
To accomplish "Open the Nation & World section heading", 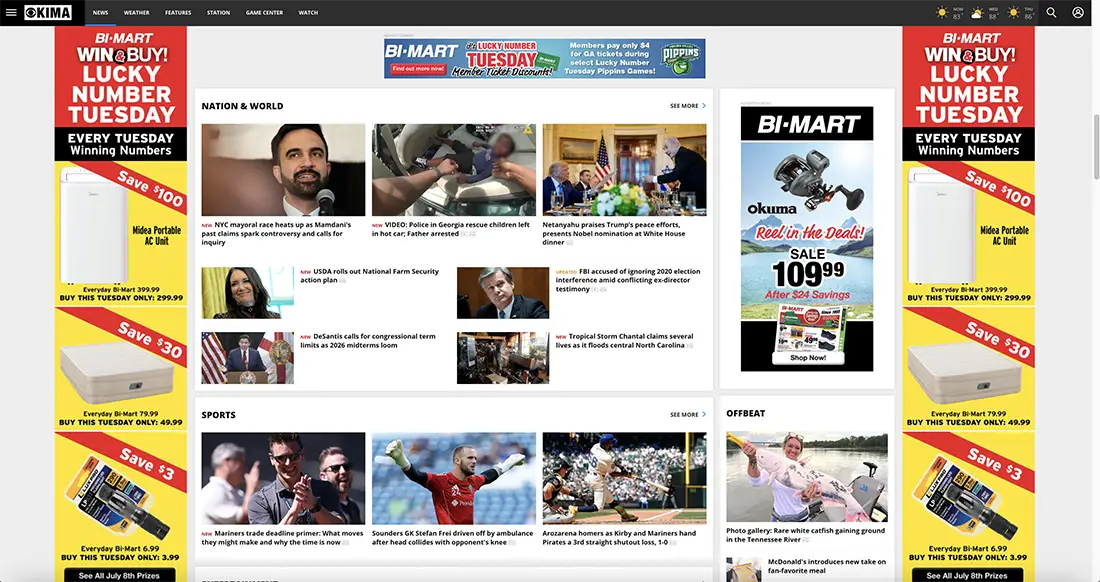I will pos(242,106).
